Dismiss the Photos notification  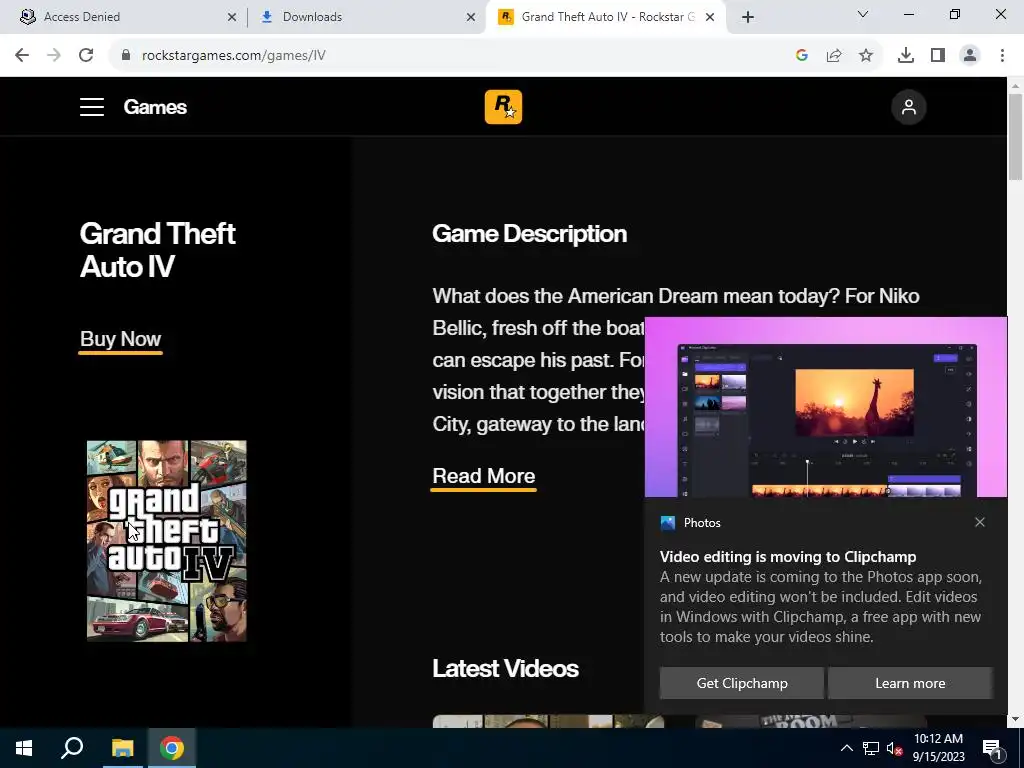click(x=980, y=522)
